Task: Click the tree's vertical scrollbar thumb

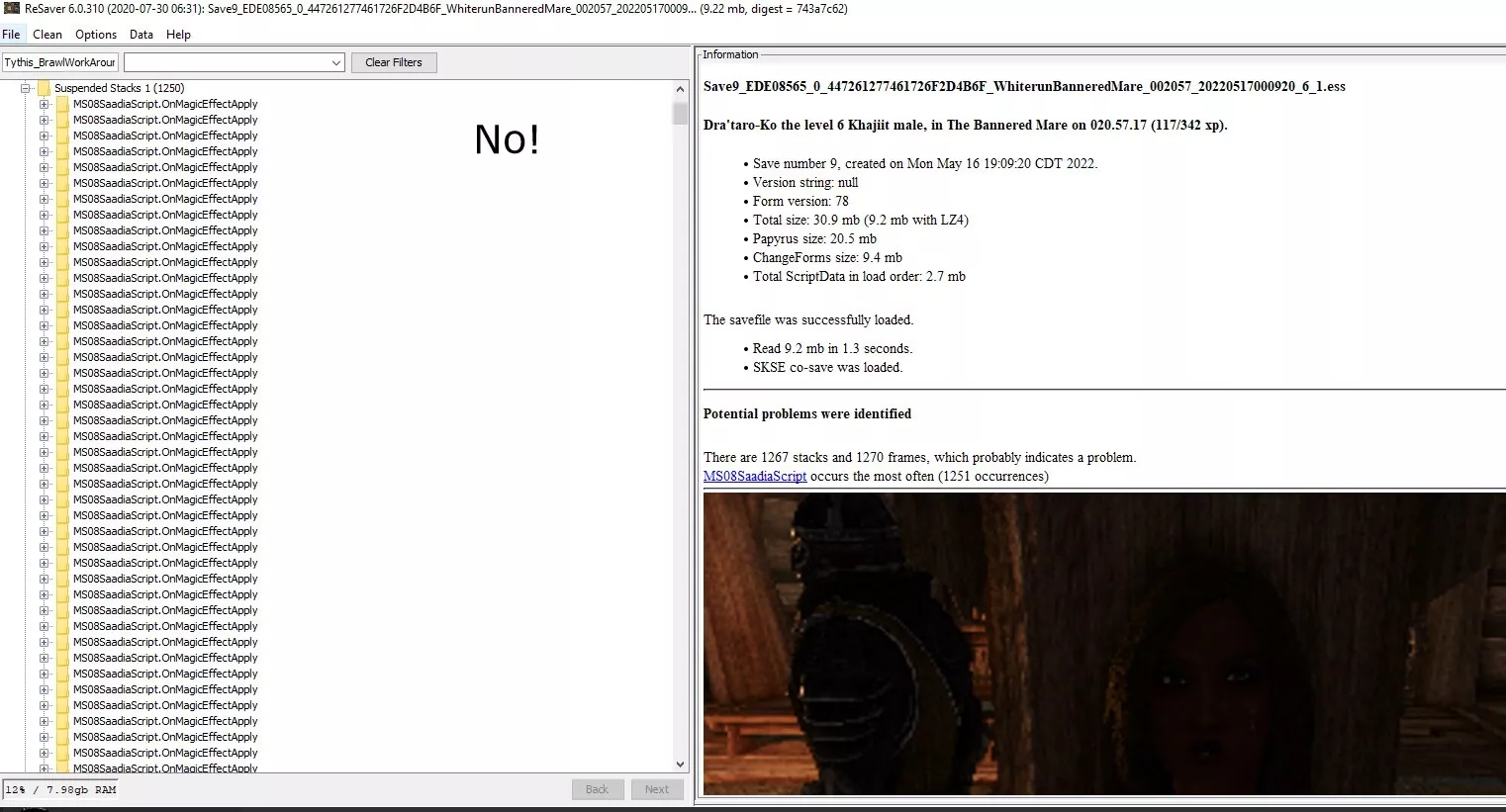Action: click(680, 113)
